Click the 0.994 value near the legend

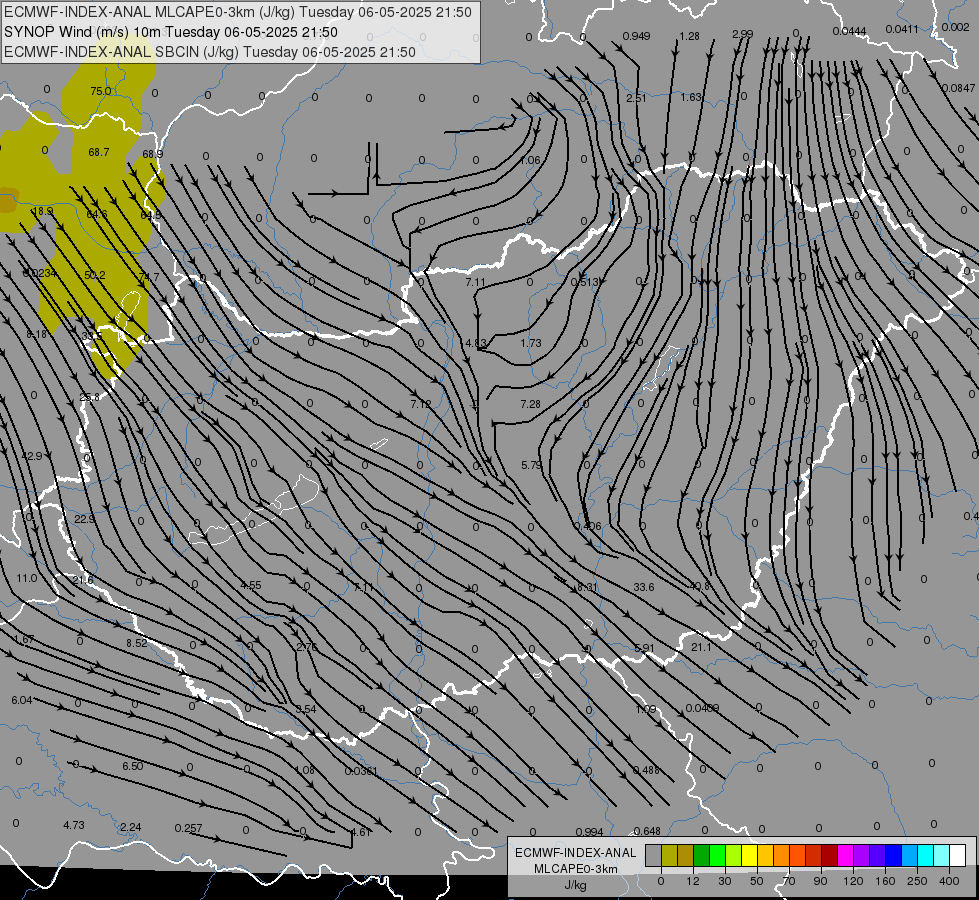[x=589, y=832]
